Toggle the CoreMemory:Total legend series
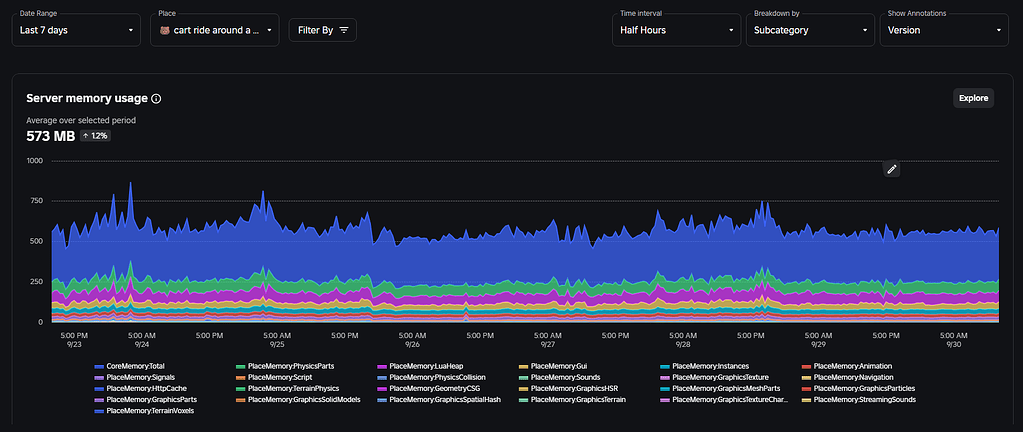Screen dimensions: 1023x432 [128, 366]
